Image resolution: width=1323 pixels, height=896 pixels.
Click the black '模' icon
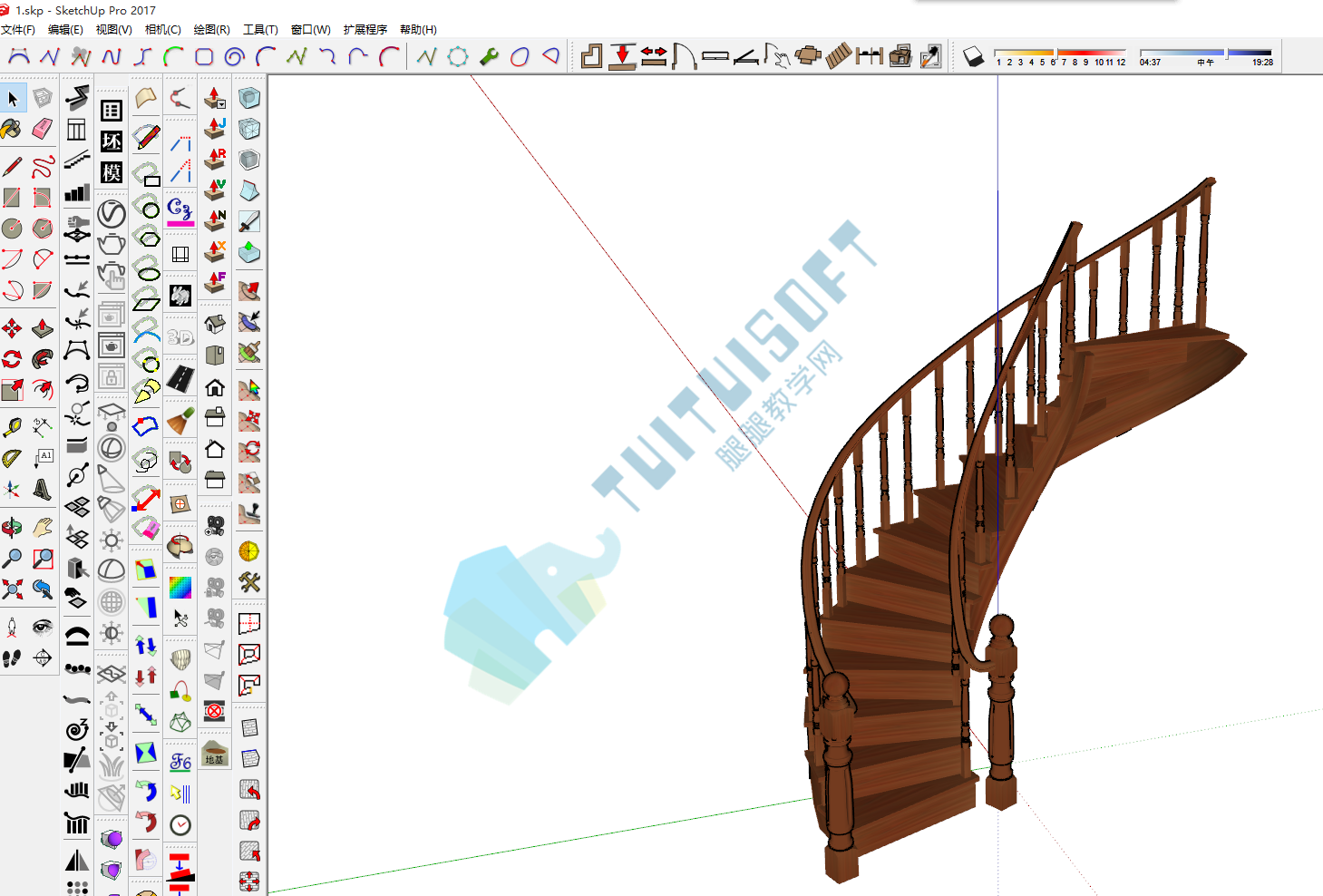click(x=112, y=172)
